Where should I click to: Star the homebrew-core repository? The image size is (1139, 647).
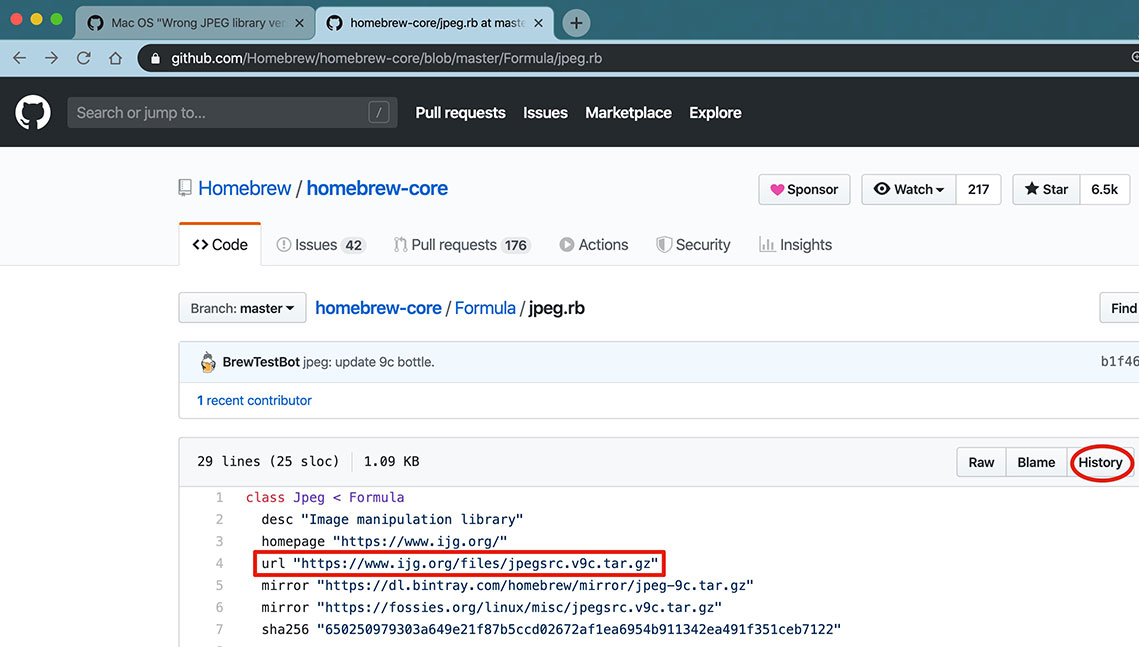click(1046, 189)
